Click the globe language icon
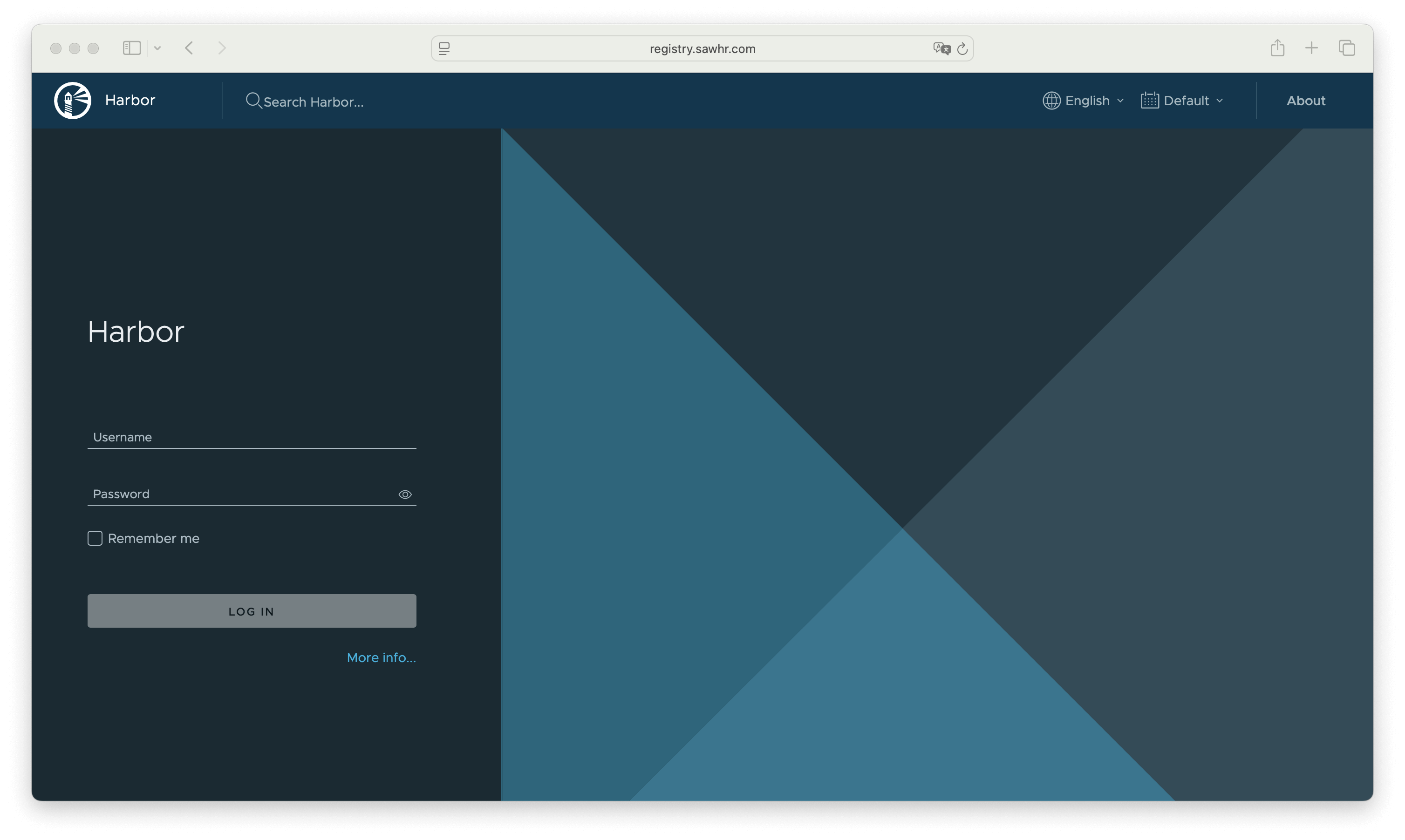Viewport: 1405px width, 840px height. pyautogui.click(x=1051, y=101)
